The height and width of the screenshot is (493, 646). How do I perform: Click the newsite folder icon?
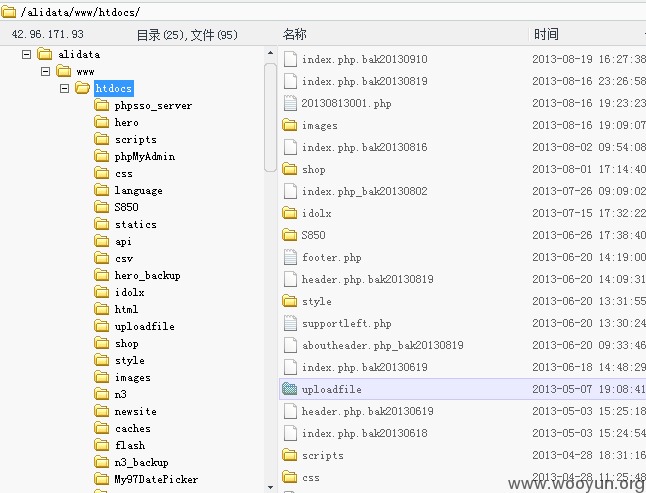tap(101, 411)
